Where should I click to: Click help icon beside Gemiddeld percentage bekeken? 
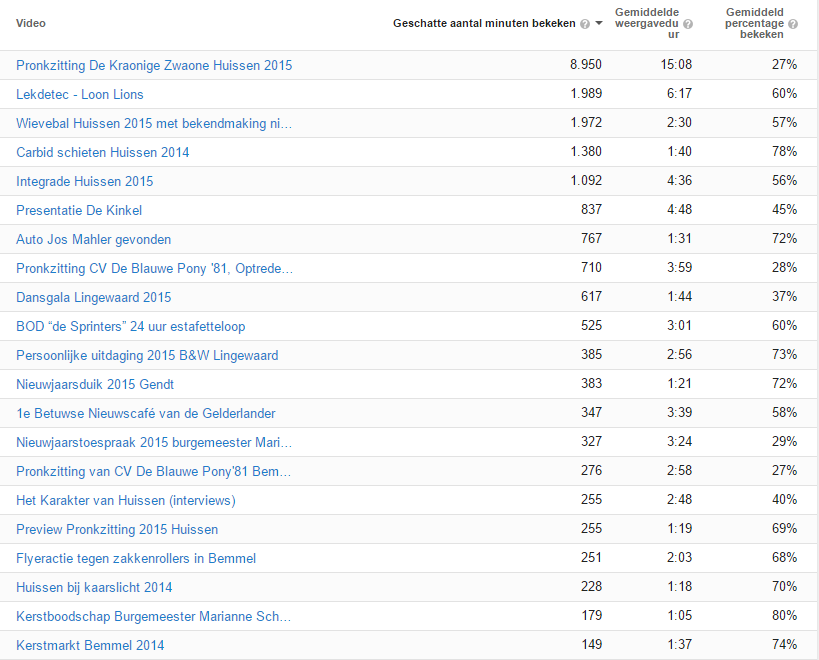[792, 23]
